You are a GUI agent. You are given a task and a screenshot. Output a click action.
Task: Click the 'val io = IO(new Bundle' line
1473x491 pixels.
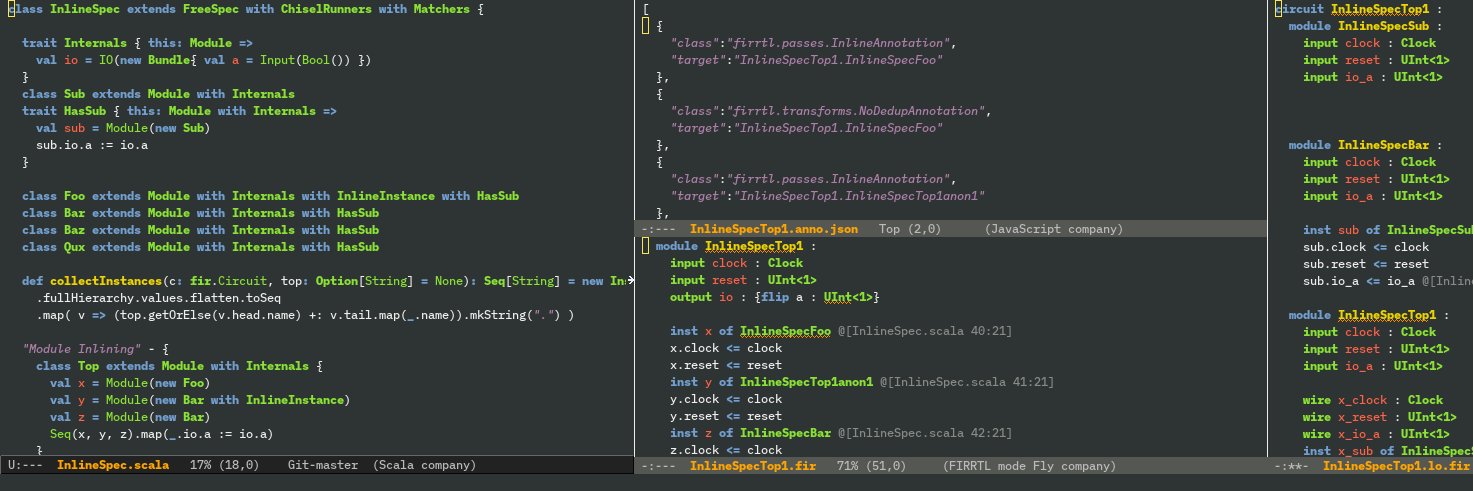click(x=203, y=60)
